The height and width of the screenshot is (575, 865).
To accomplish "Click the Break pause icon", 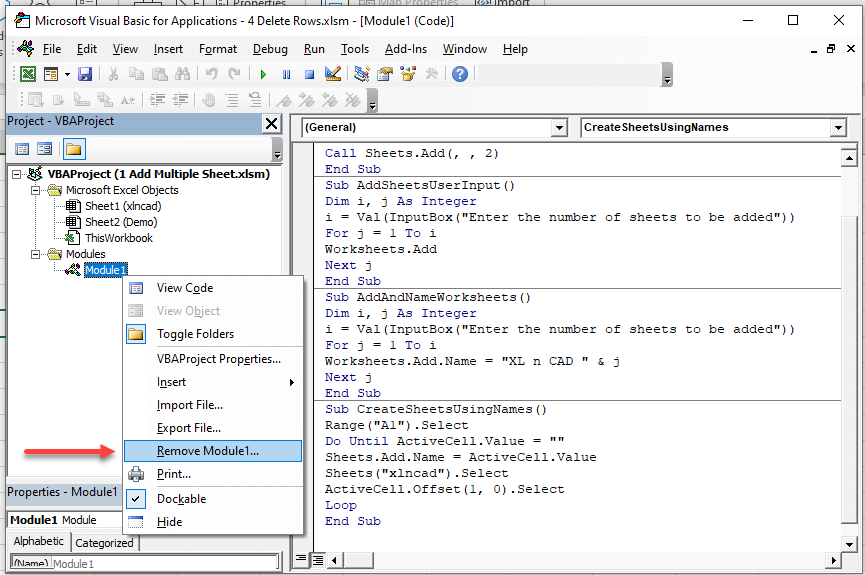I will (286, 74).
